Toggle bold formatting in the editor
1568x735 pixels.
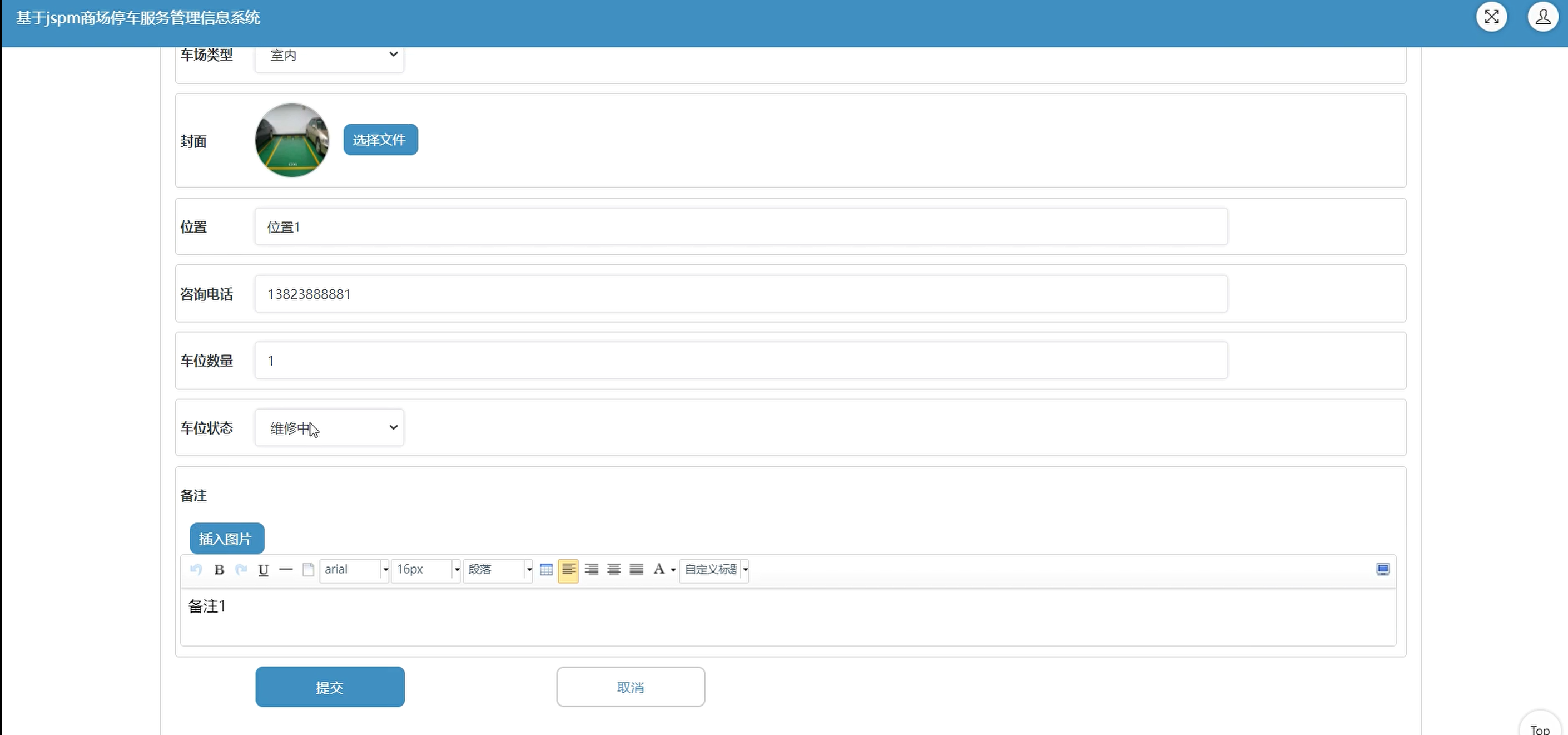(x=219, y=570)
